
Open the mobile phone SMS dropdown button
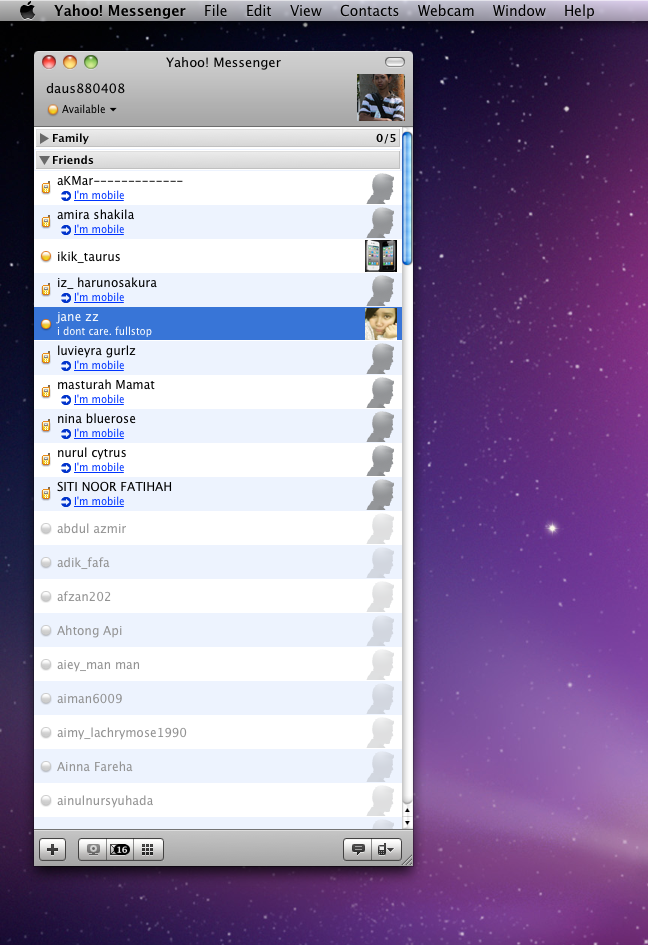pyautogui.click(x=386, y=849)
